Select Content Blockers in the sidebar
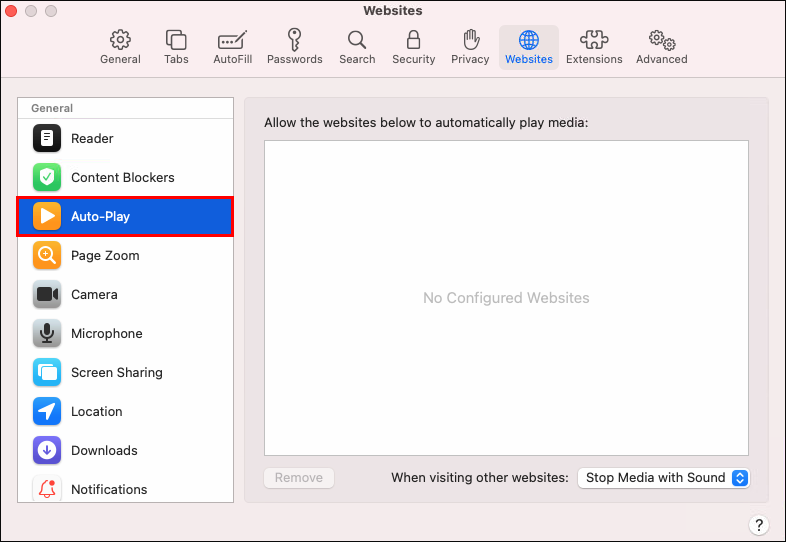 click(x=125, y=177)
